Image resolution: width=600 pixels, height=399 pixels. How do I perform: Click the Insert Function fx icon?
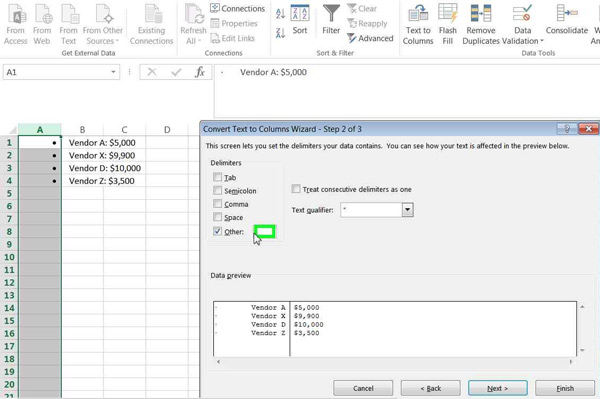pyautogui.click(x=200, y=72)
